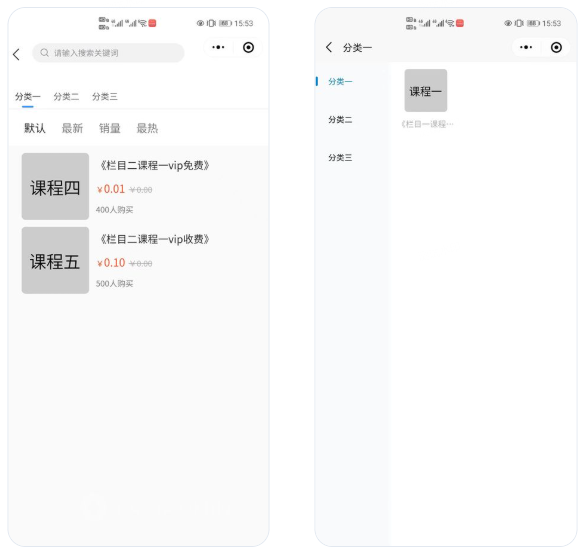Image resolution: width=588 pixels, height=550 pixels.
Task: Sort courses by 最新
Action: coord(72,128)
